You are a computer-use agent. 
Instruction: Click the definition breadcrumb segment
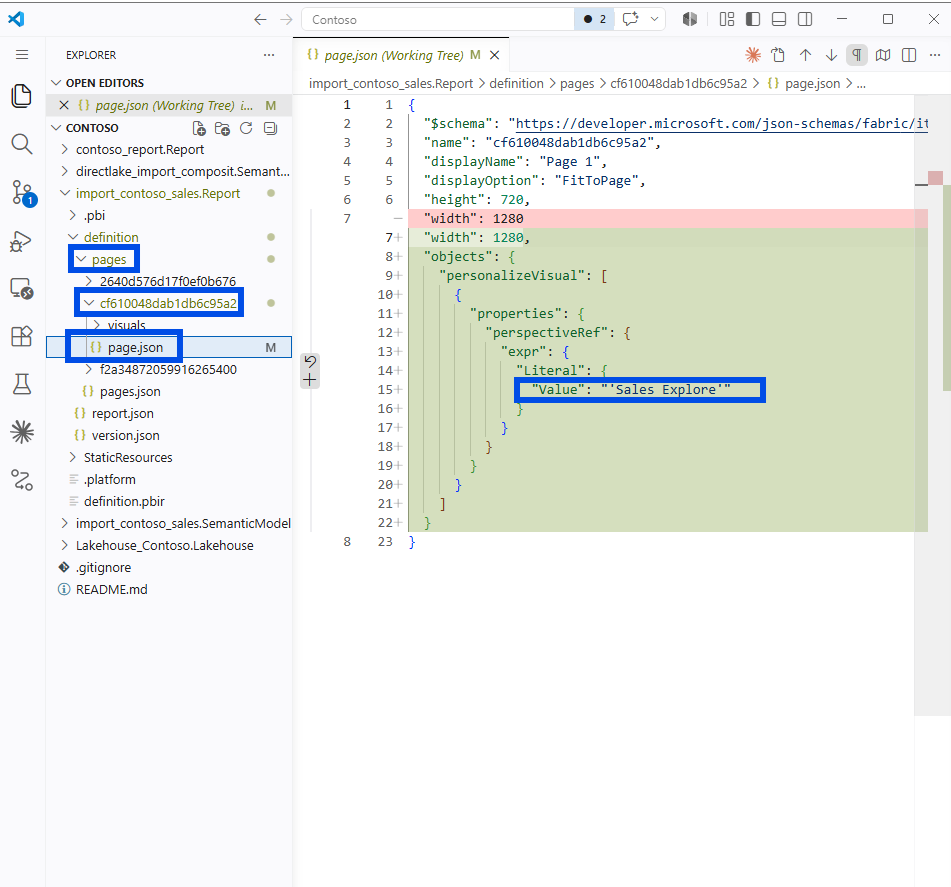(x=516, y=84)
